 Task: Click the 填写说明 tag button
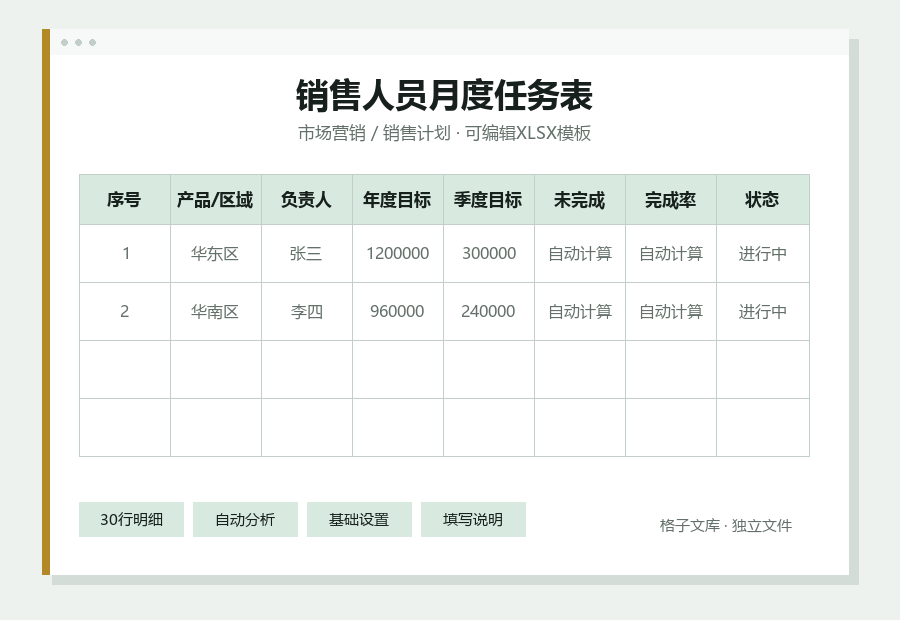coord(473,520)
